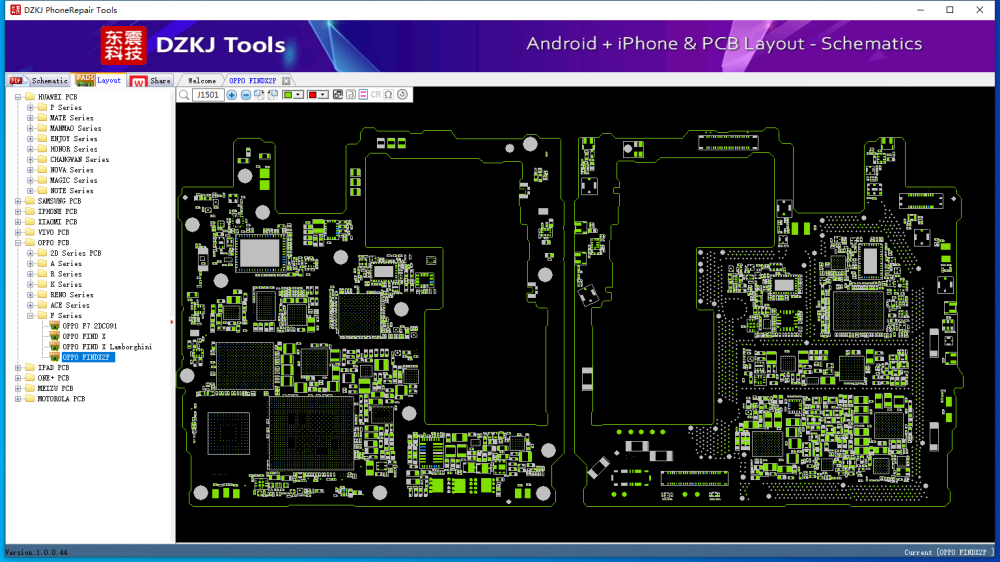Select OPPO F7 2DC091 layout file
1000x562 pixels.
pos(89,326)
